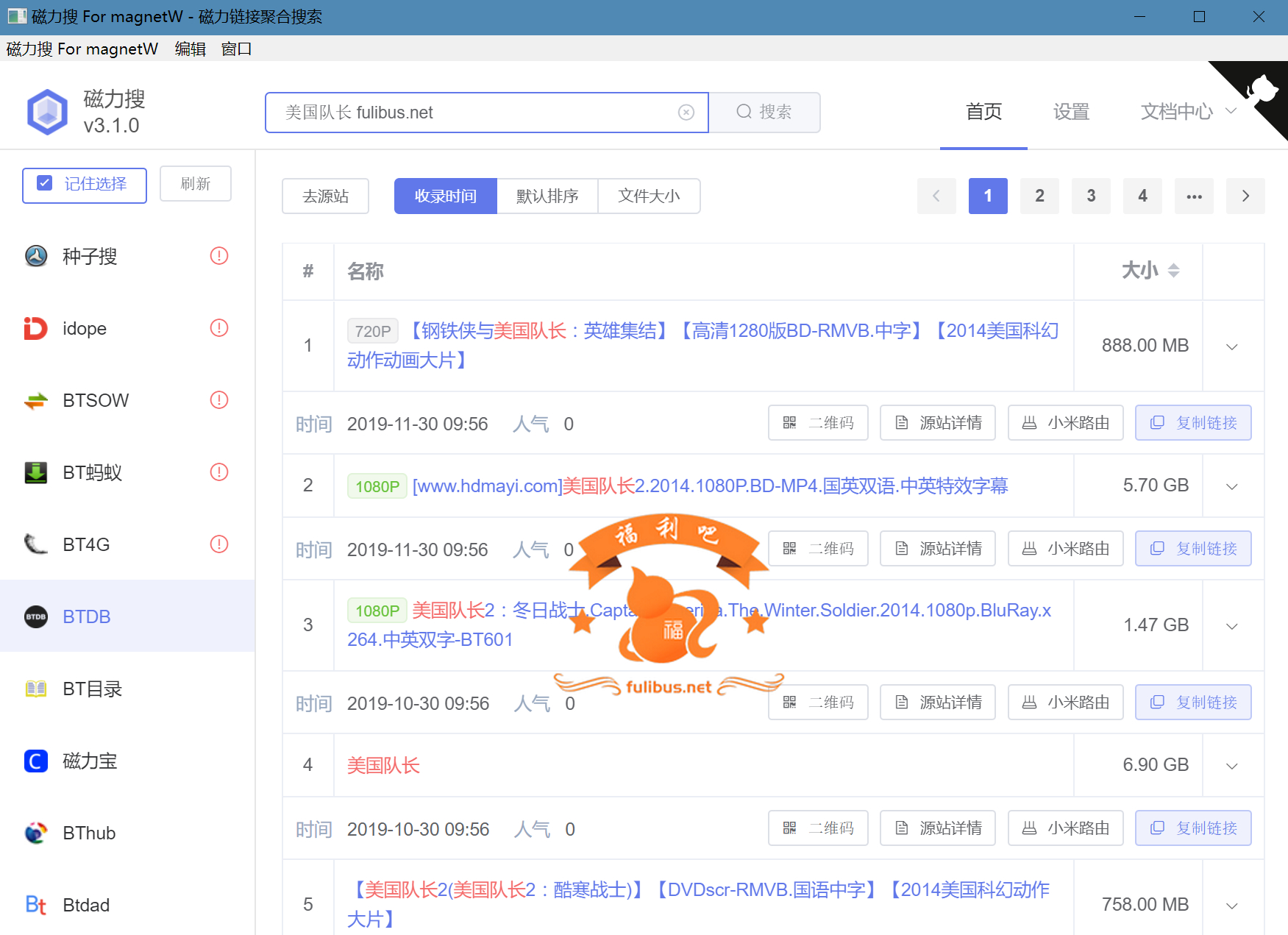Select the BThub source icon
This screenshot has height=935, width=1288.
[36, 833]
